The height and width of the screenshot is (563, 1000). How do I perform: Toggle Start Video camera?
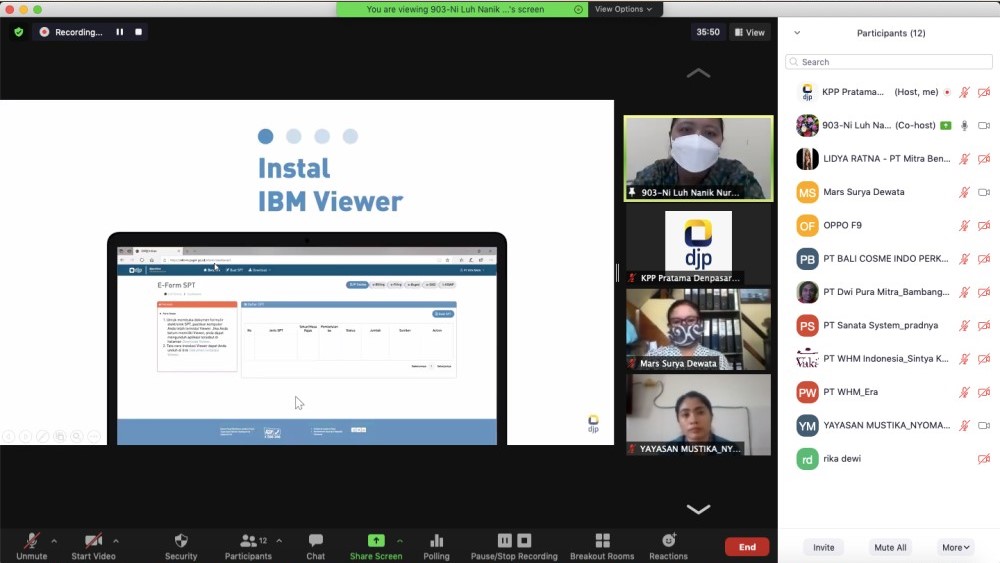[93, 541]
